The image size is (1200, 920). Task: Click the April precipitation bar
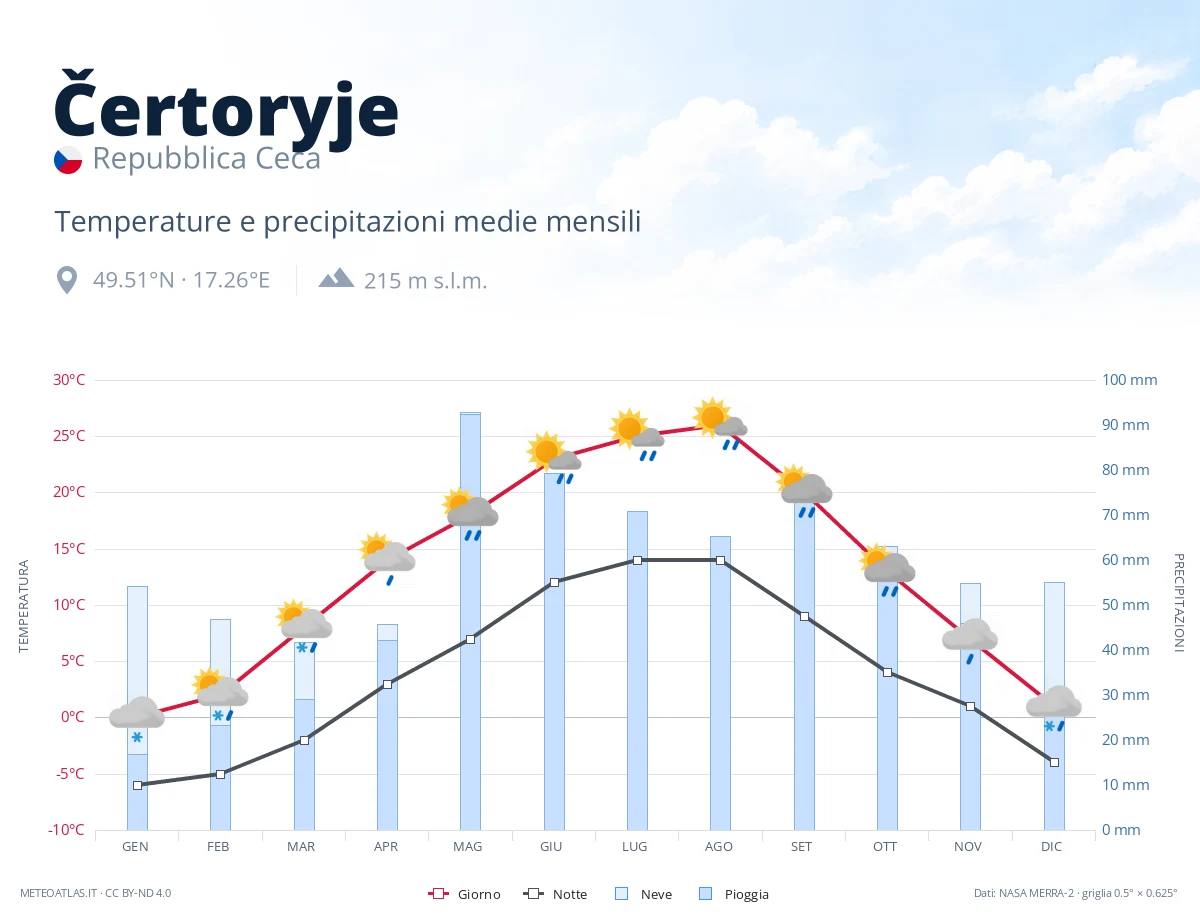pyautogui.click(x=387, y=727)
